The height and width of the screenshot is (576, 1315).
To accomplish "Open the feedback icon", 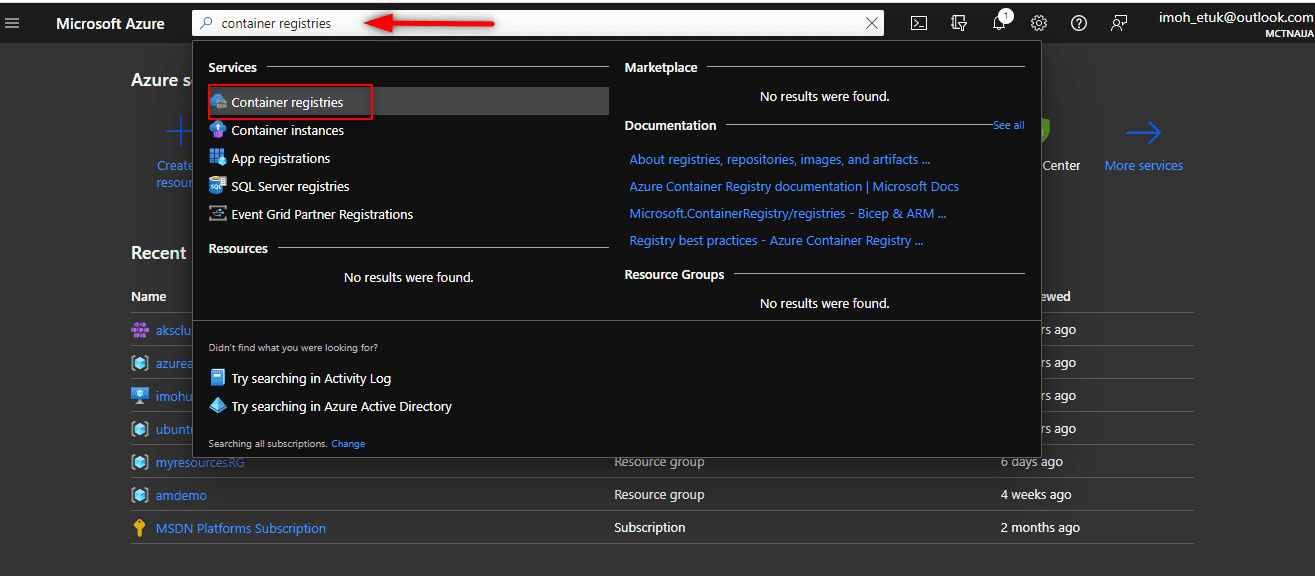I will coord(1119,23).
